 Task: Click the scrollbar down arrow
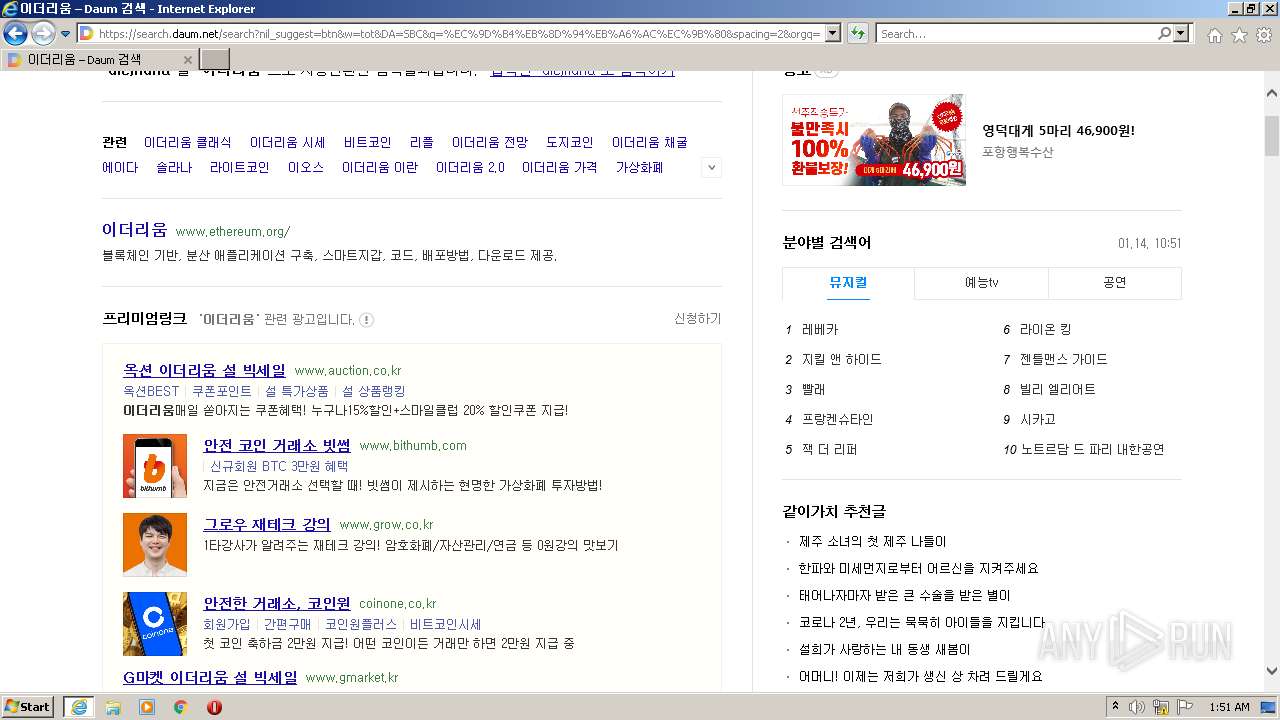point(1272,671)
